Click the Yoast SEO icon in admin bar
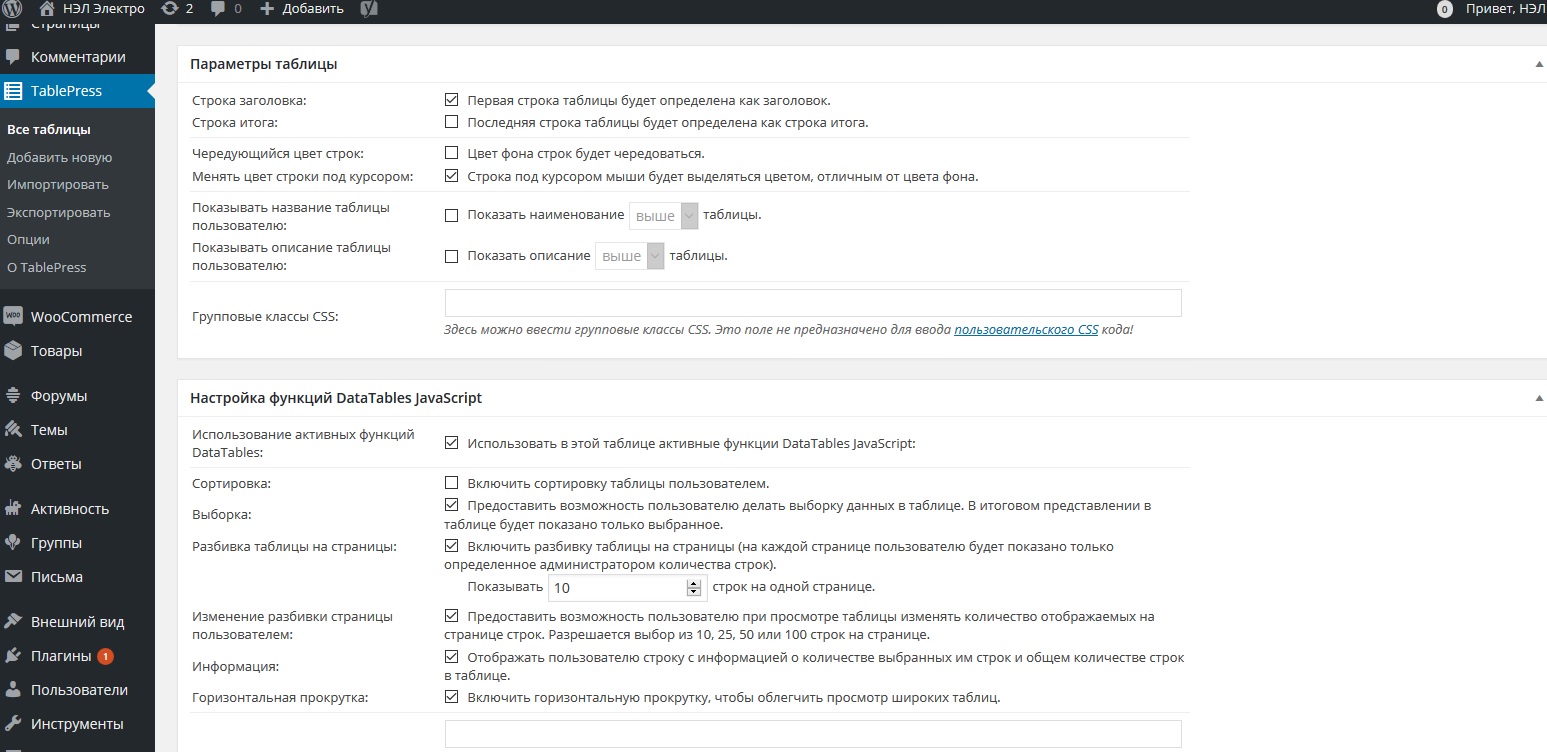The image size is (1547, 752). tap(369, 9)
